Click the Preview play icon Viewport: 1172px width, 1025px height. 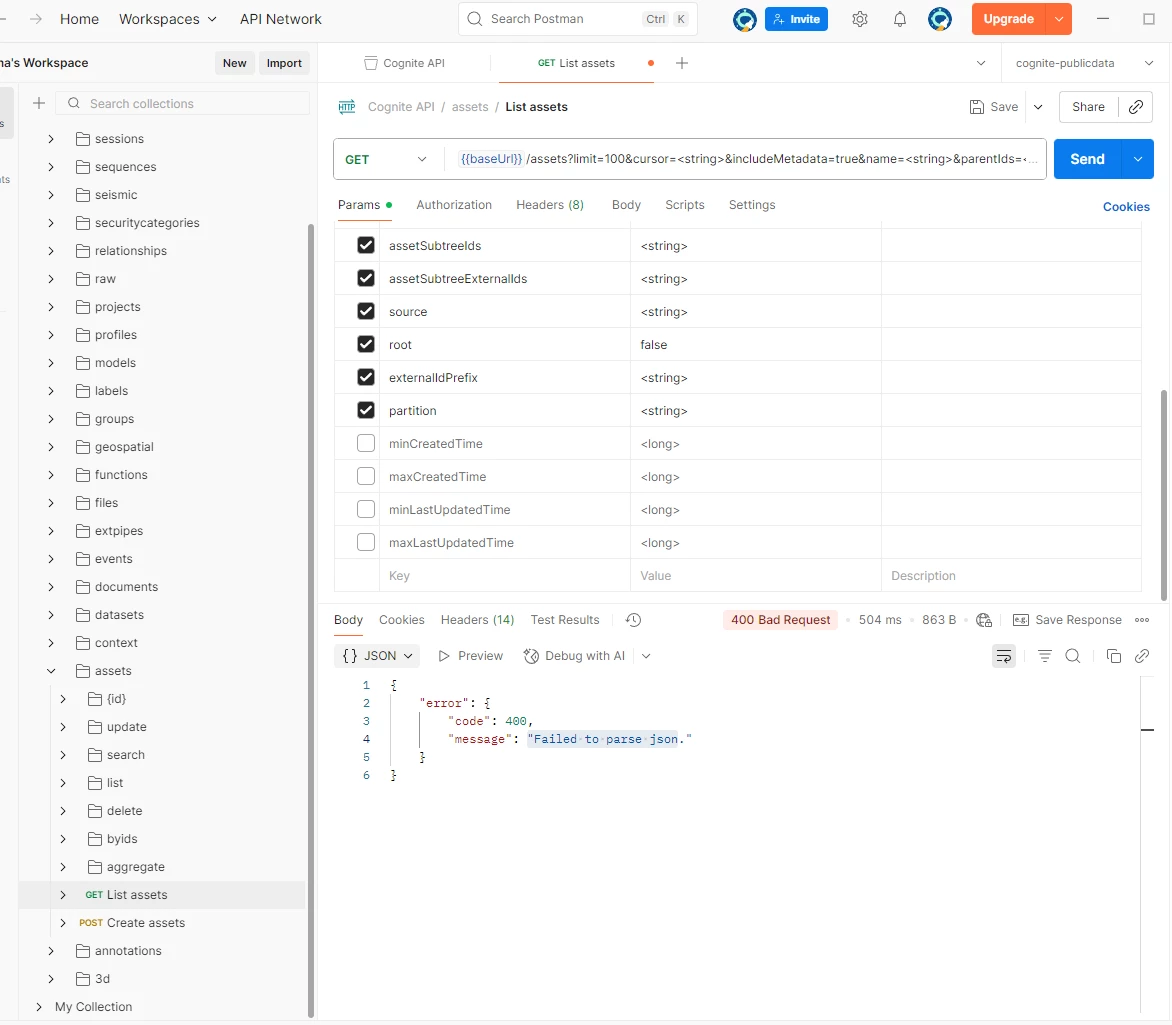point(444,656)
